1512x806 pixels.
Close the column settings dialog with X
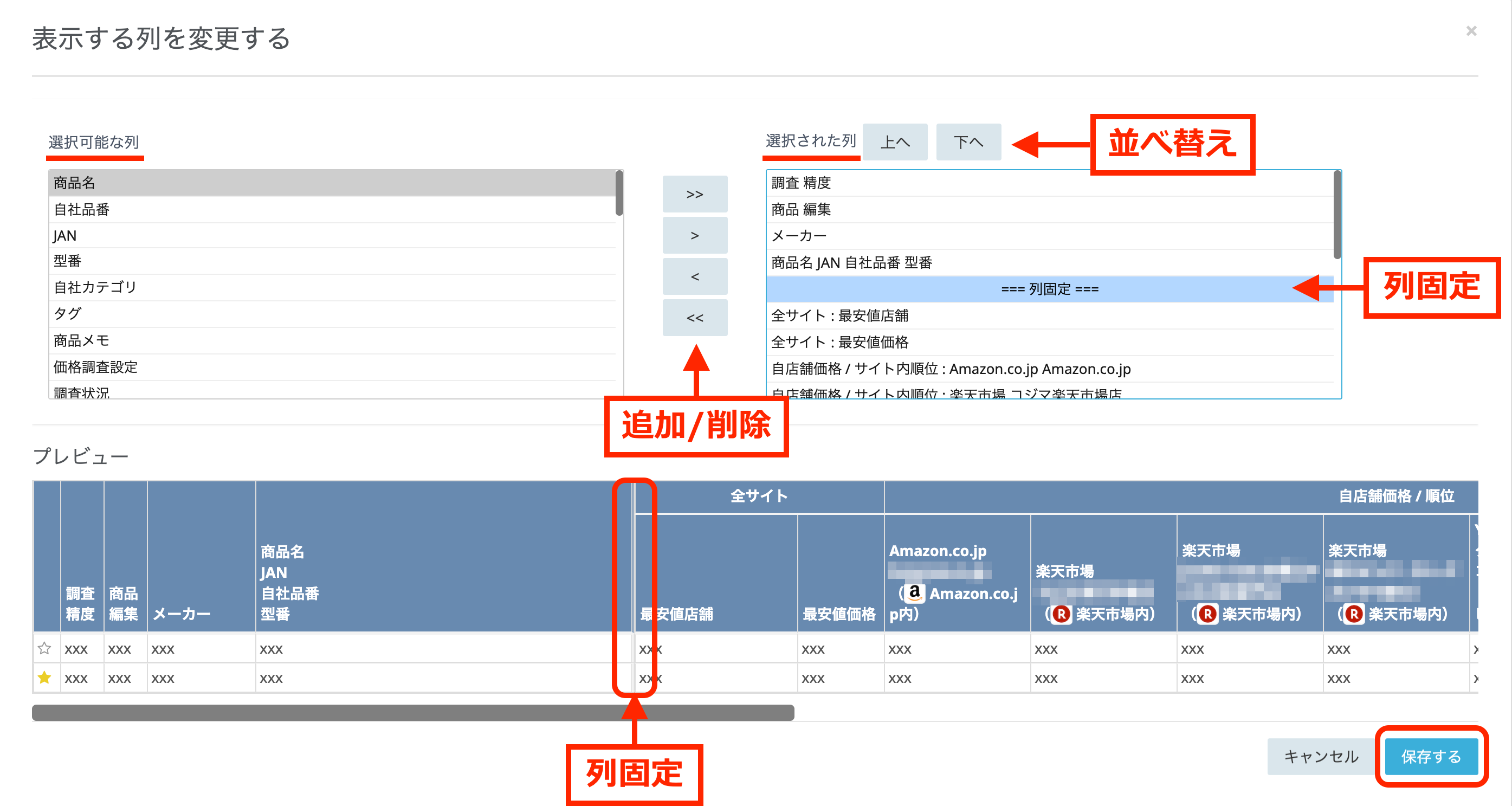(1471, 30)
